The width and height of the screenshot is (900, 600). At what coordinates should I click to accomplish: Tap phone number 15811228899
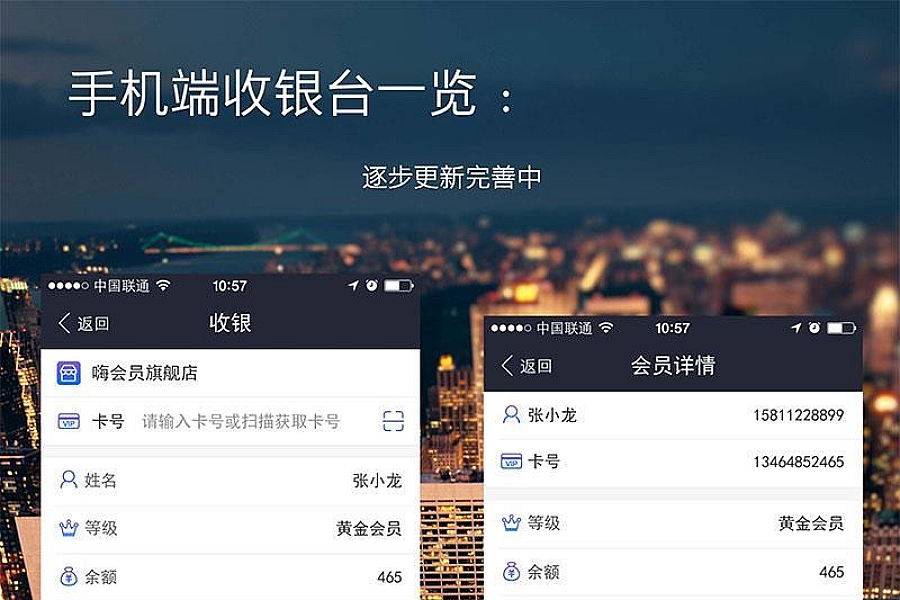(x=798, y=415)
